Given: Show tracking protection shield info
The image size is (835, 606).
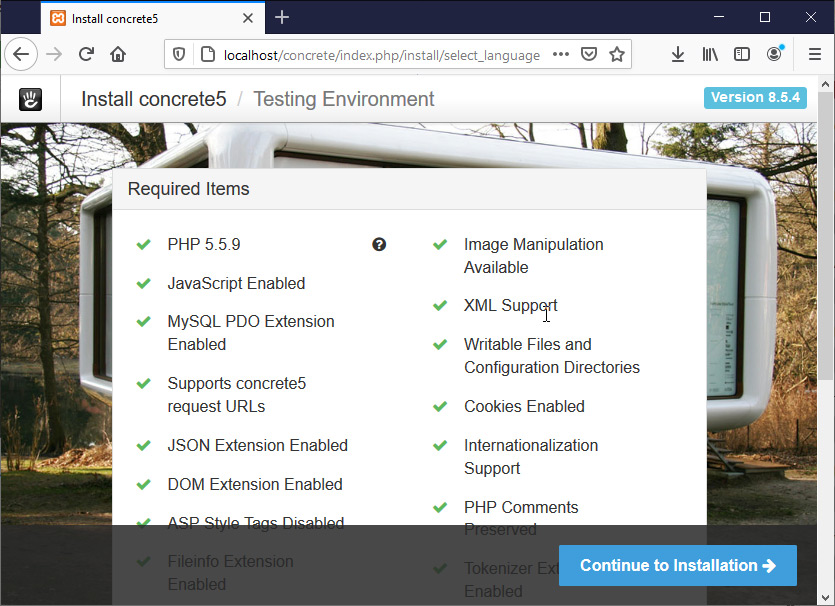Looking at the screenshot, I should tap(180, 55).
